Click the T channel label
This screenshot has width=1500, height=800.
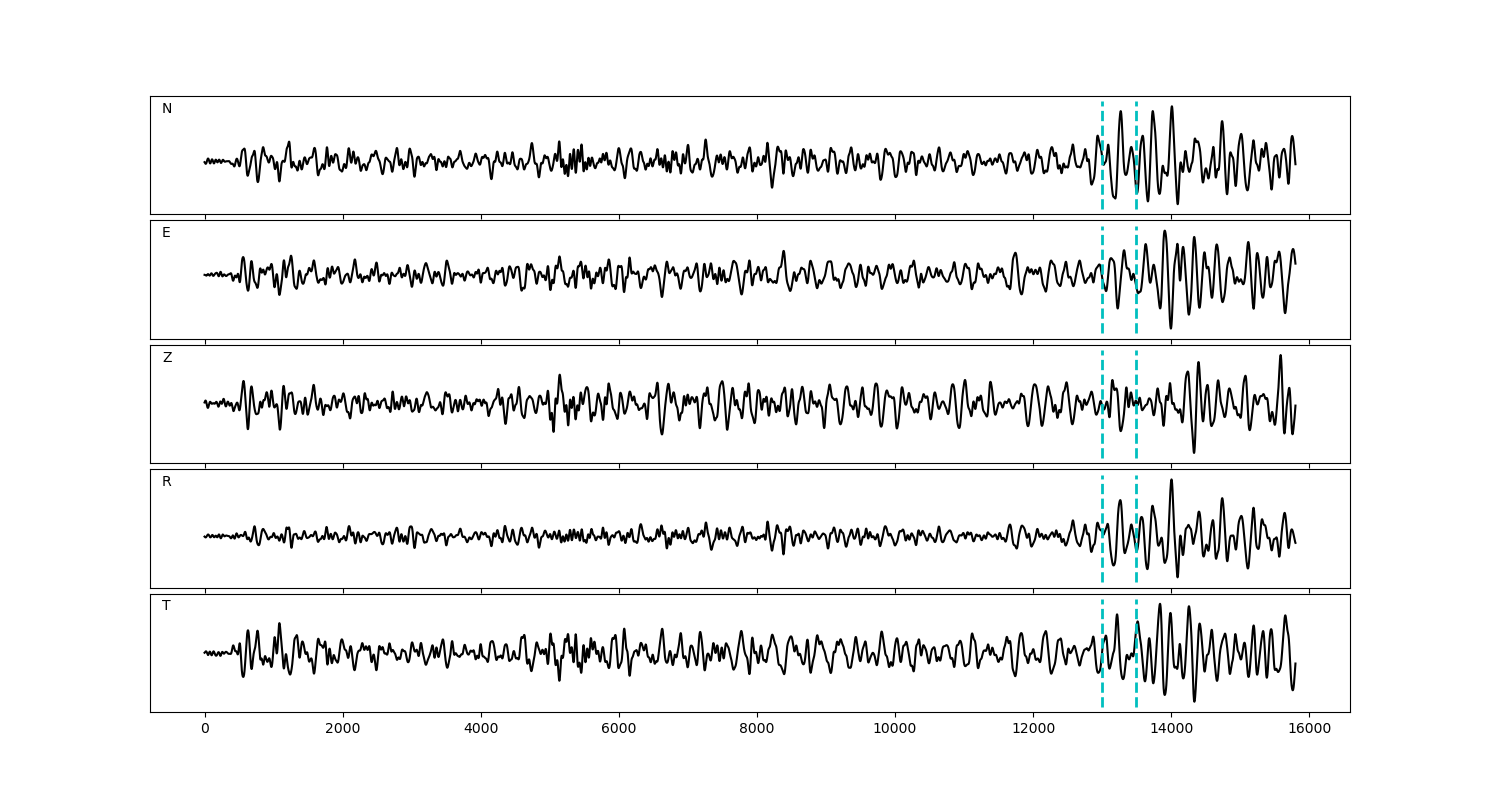pyautogui.click(x=166, y=606)
